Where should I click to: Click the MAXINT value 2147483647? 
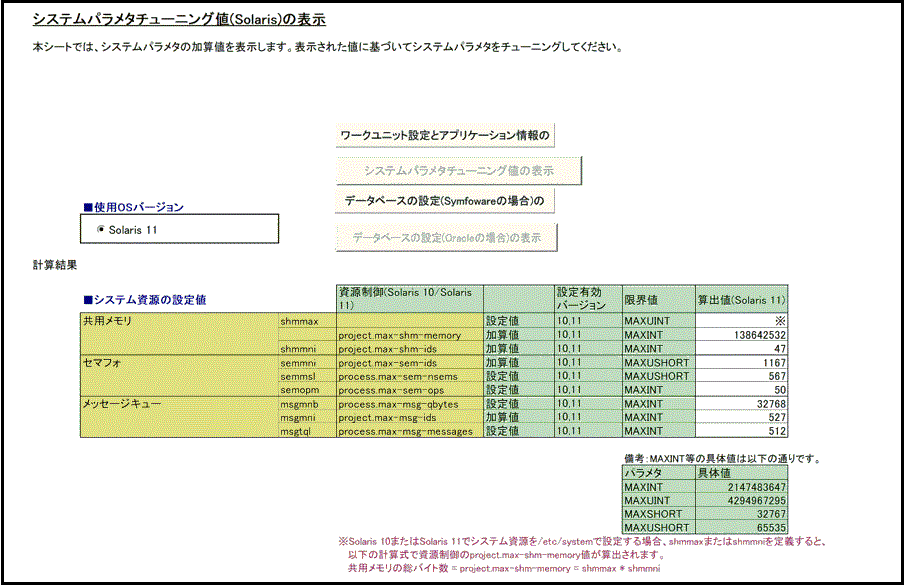(741, 487)
